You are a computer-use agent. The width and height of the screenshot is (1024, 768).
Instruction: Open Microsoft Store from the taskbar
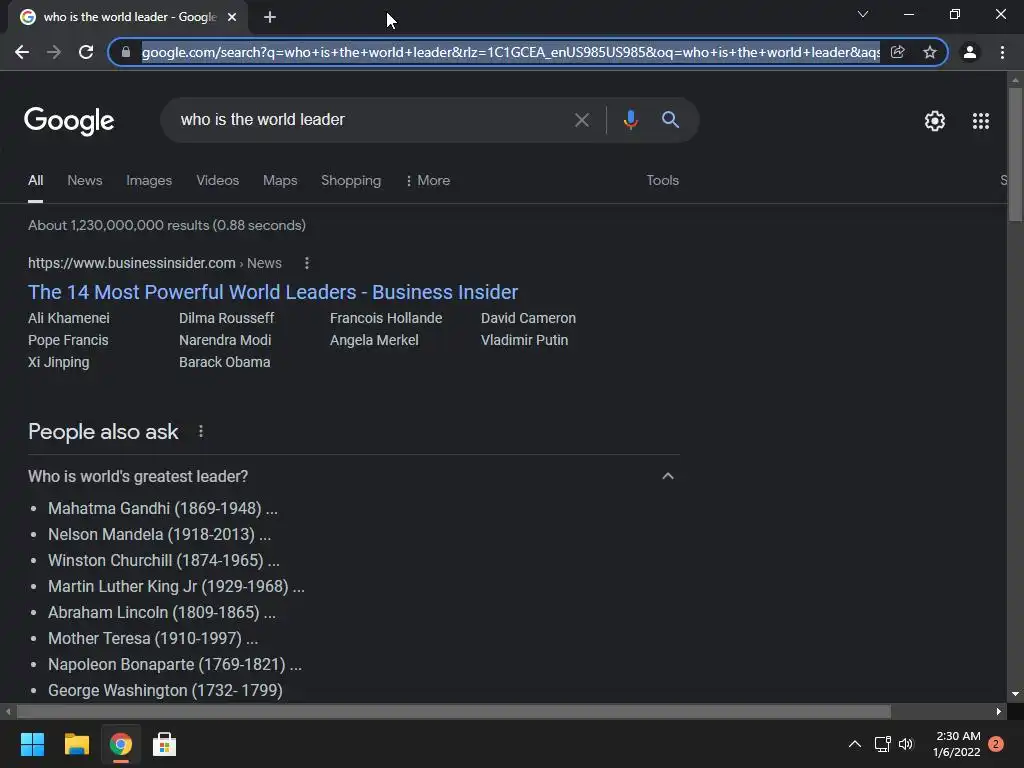[165, 744]
